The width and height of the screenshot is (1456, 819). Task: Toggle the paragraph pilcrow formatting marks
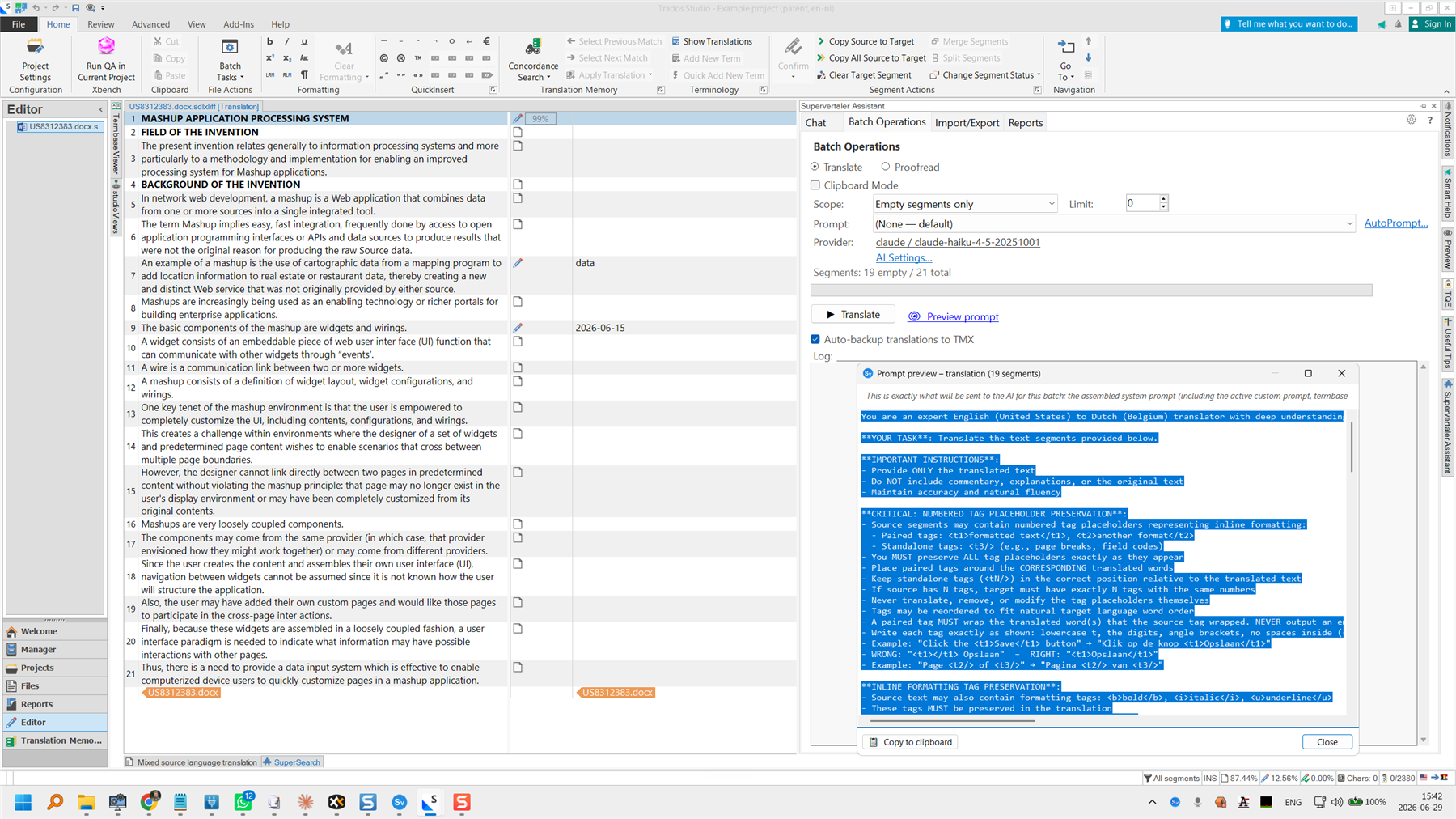click(x=304, y=75)
